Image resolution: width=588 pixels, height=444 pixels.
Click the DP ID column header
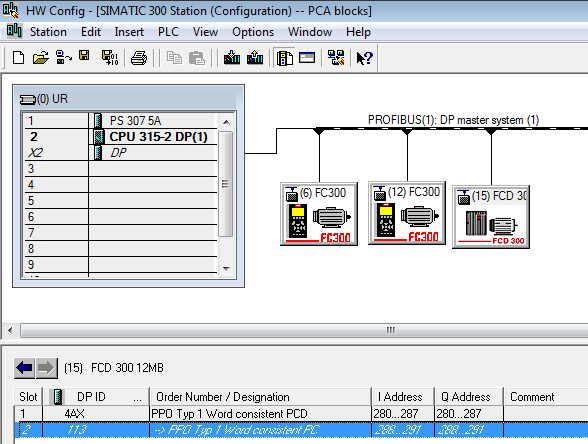point(96,397)
